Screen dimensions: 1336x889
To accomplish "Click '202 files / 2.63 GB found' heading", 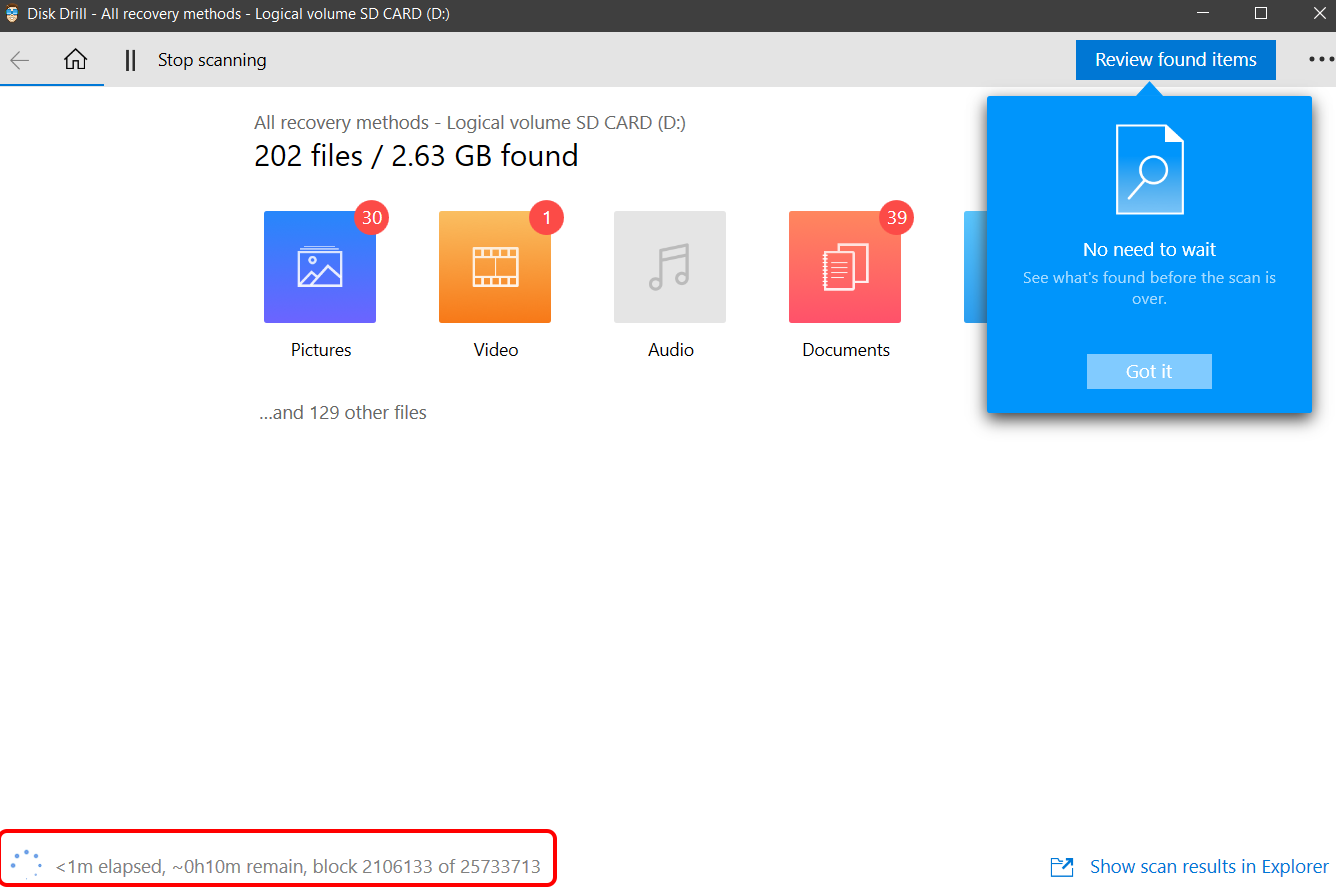I will (x=416, y=156).
